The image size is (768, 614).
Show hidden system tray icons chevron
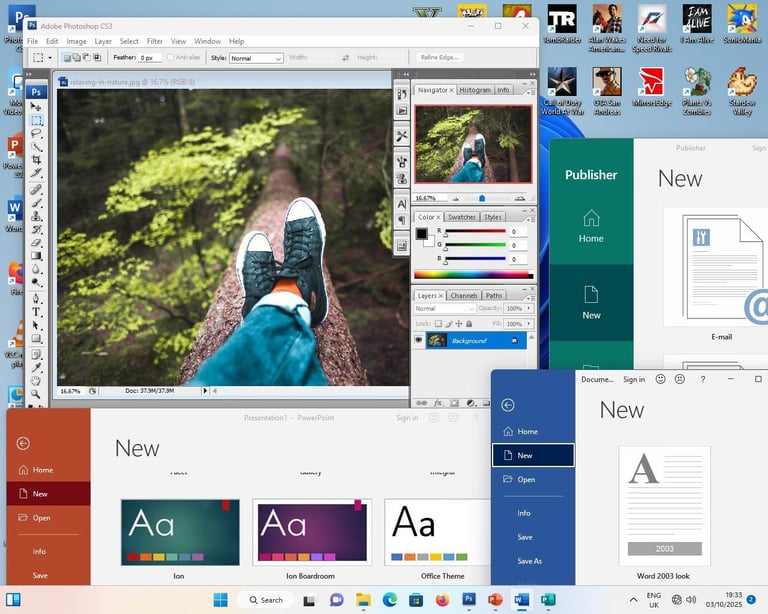tap(633, 599)
